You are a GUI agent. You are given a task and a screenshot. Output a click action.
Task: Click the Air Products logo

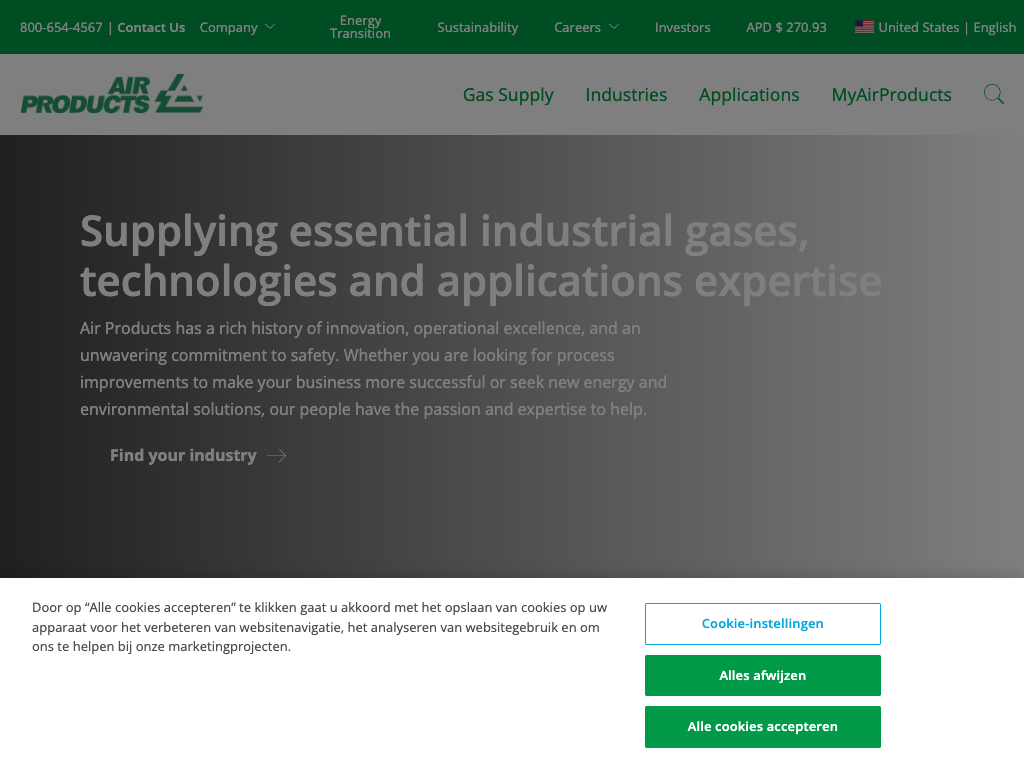[x=112, y=94]
